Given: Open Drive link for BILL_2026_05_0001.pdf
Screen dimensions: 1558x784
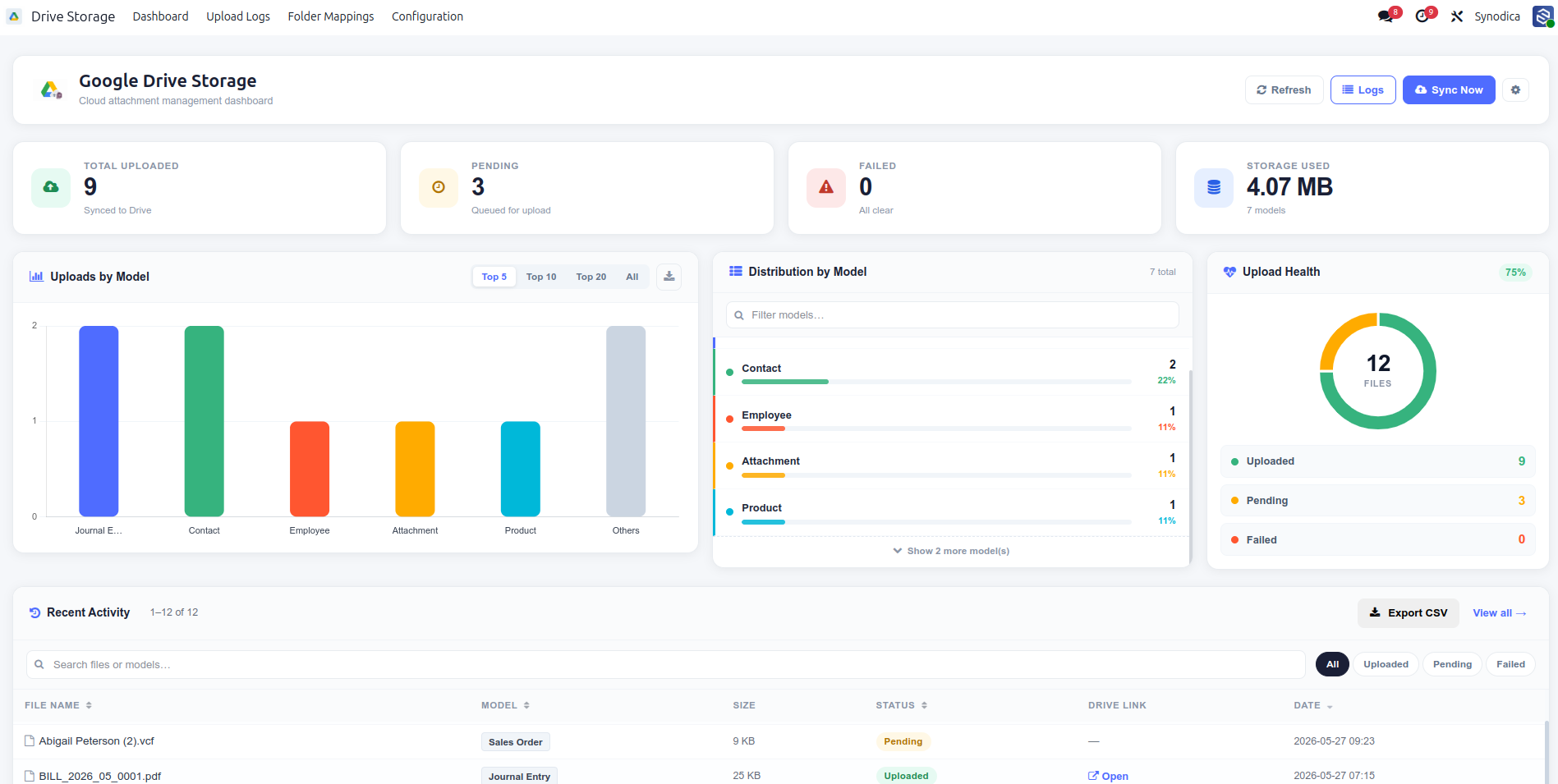Looking at the screenshot, I should pos(1108,776).
